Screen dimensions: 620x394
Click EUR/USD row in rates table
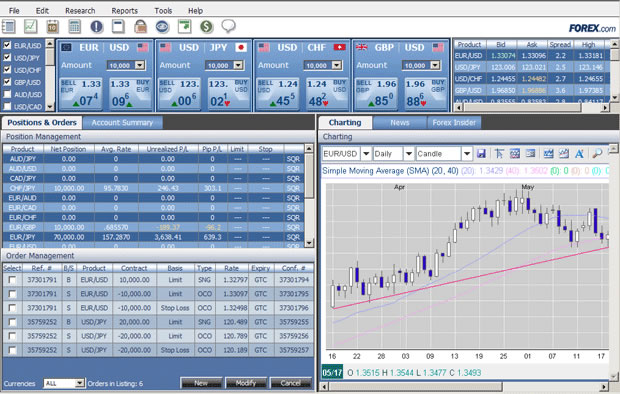pos(531,56)
